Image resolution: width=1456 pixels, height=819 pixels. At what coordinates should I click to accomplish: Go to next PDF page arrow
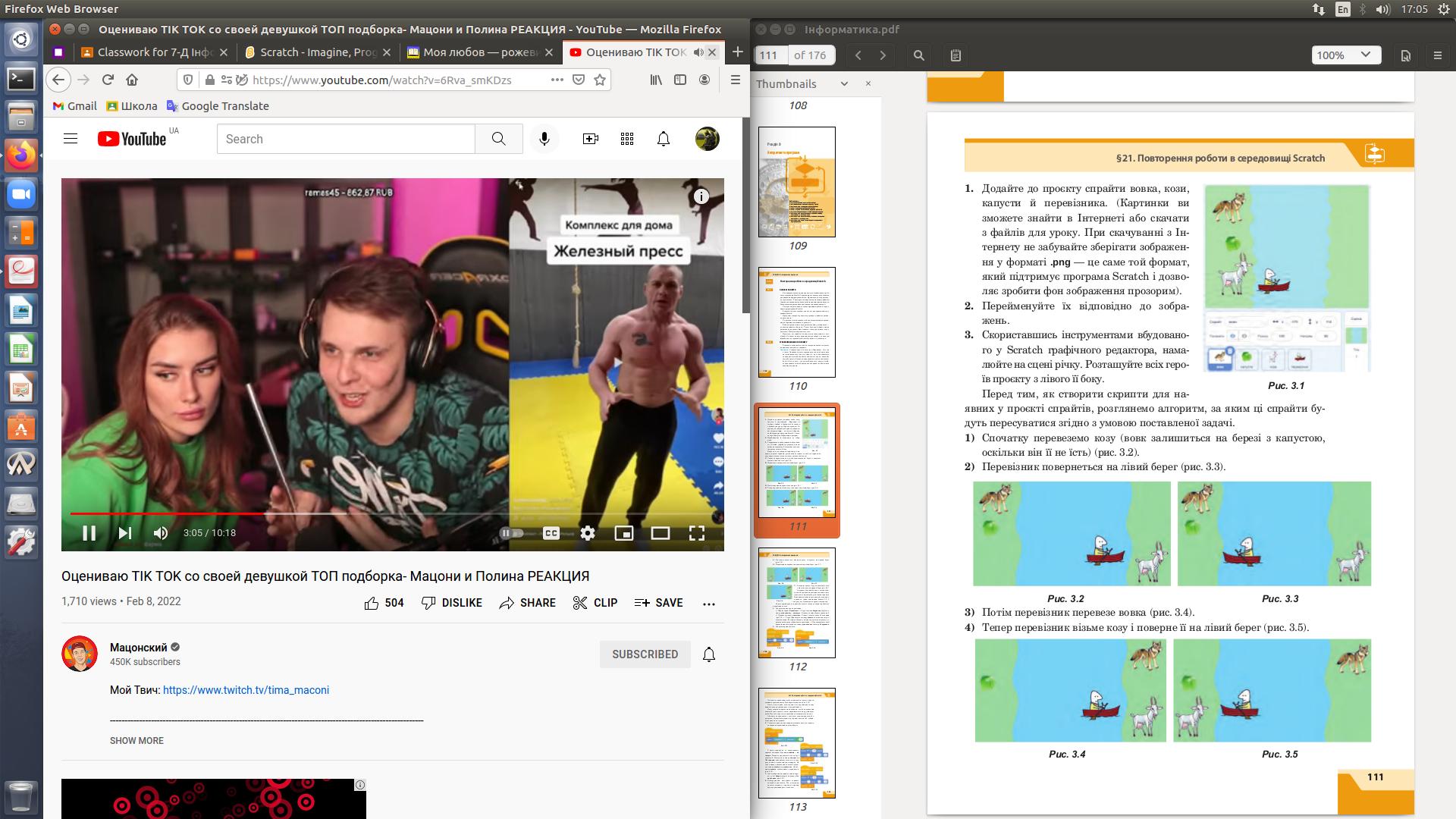click(x=883, y=55)
